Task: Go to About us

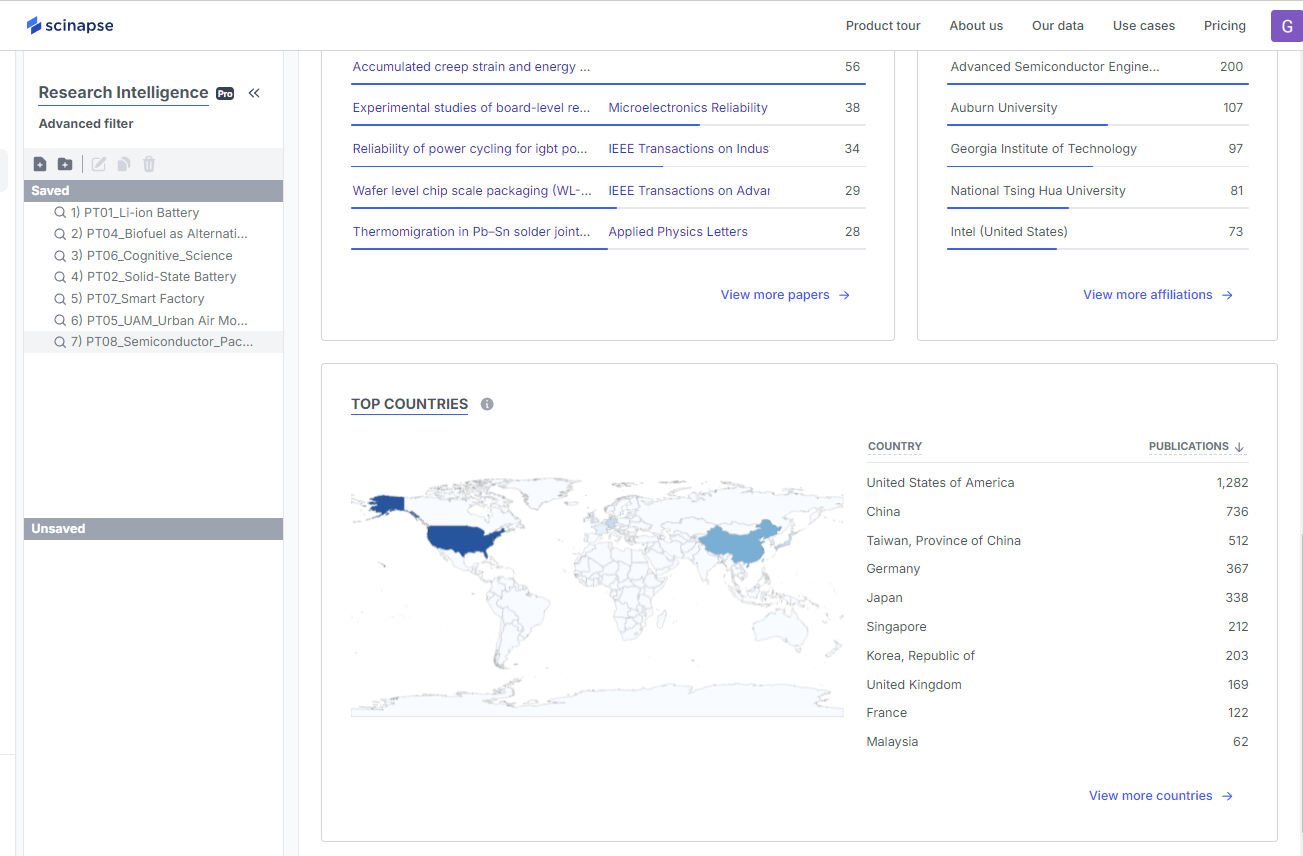Action: coord(976,26)
